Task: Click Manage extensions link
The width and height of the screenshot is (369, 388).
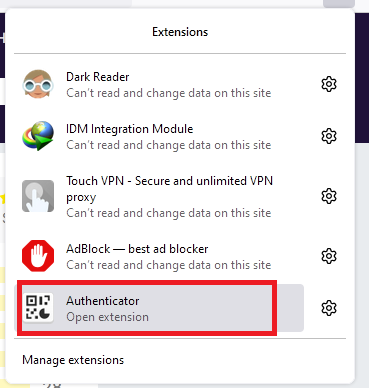Action: point(73,360)
